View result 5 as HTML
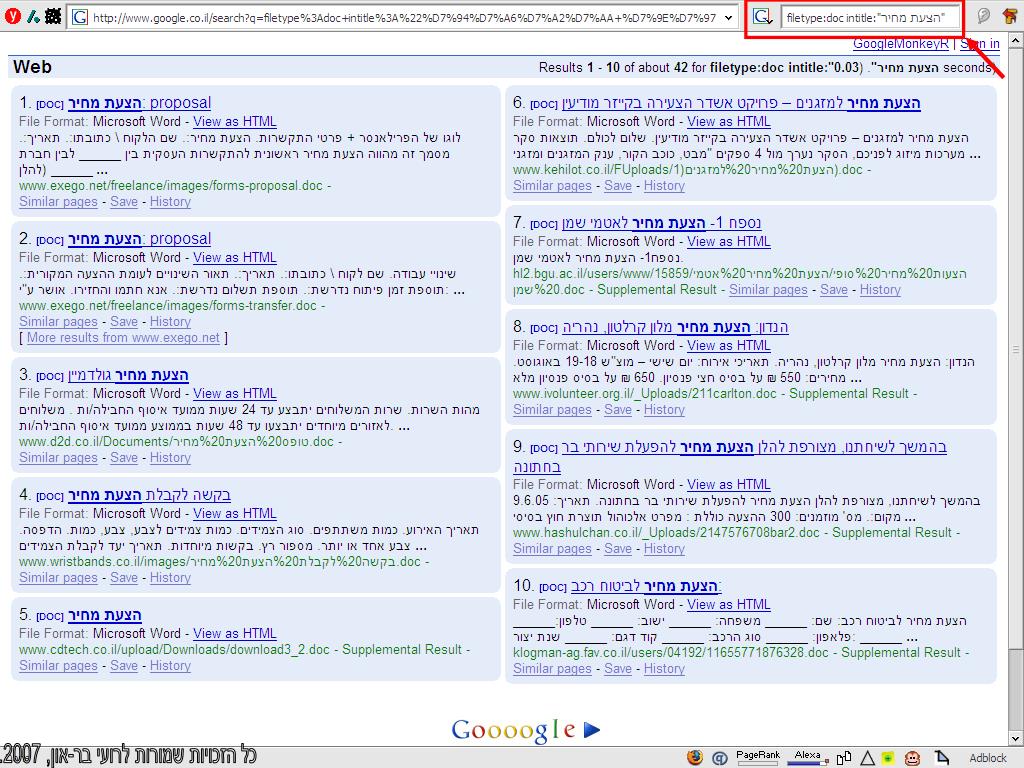This screenshot has width=1024, height=768. (234, 633)
